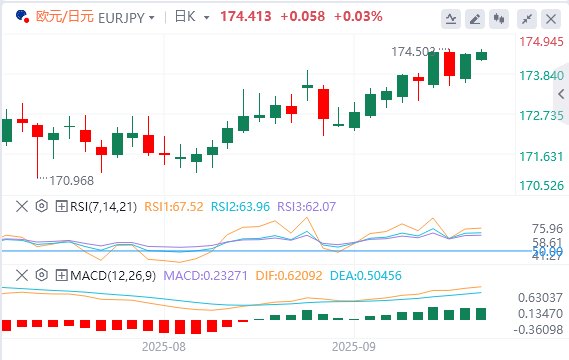Screen dimensions: 569x360
Task: Select the RSI(7,14,21) indicator label
Action: (103, 206)
